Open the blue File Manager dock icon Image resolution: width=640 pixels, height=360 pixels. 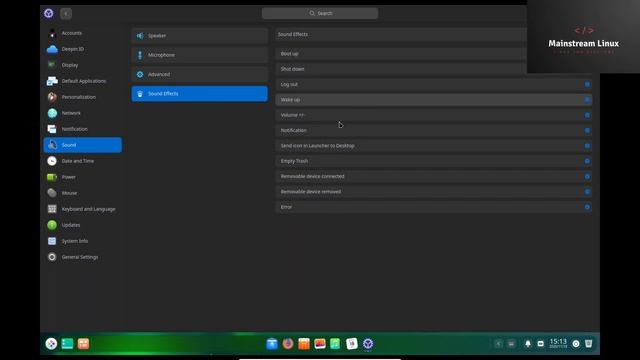tap(272, 344)
